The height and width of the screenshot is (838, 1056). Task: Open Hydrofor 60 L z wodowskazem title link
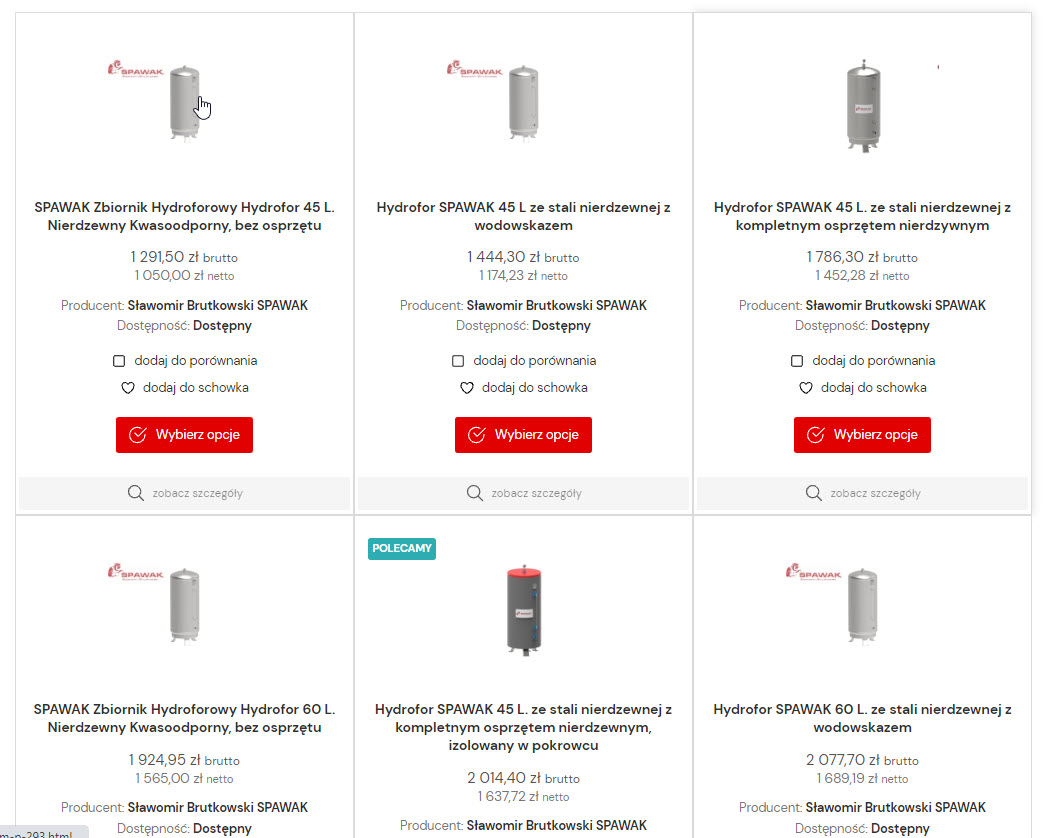862,718
